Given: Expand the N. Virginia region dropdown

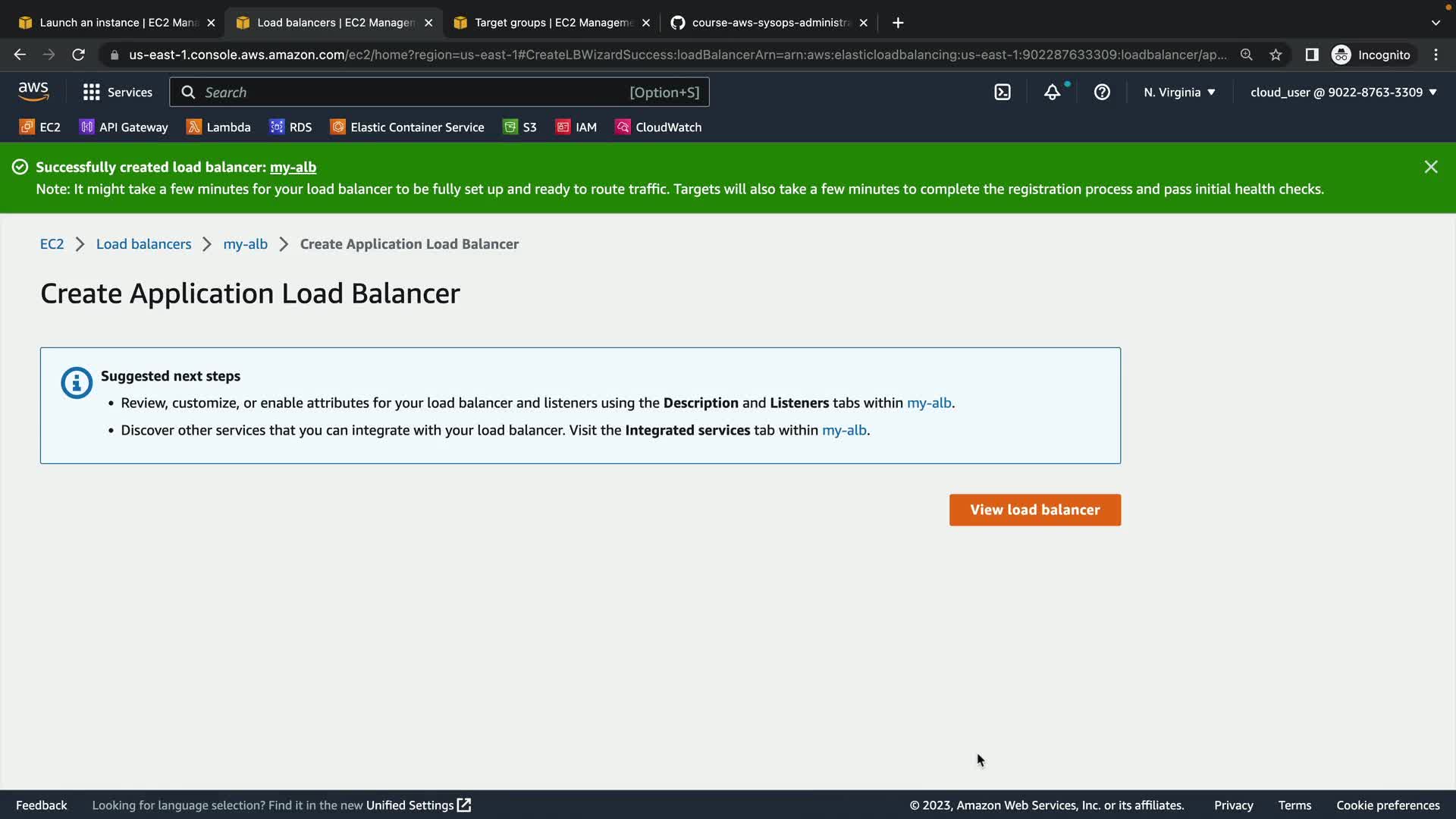Looking at the screenshot, I should (1179, 93).
